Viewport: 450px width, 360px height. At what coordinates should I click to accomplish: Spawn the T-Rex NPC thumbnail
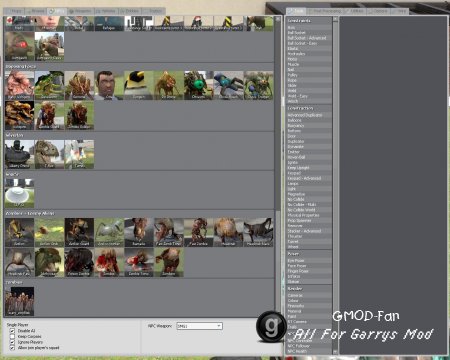tap(49, 154)
